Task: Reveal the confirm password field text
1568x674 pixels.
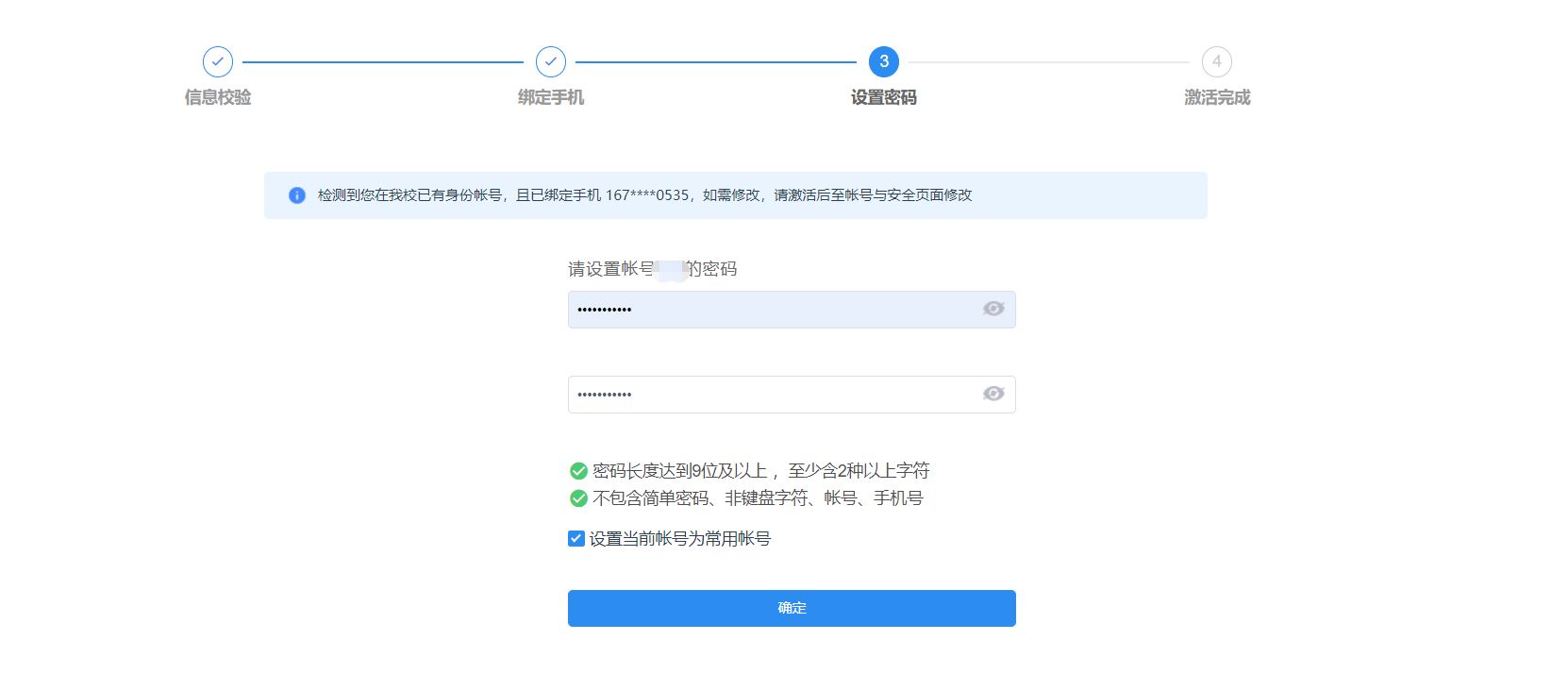Action: point(993,395)
